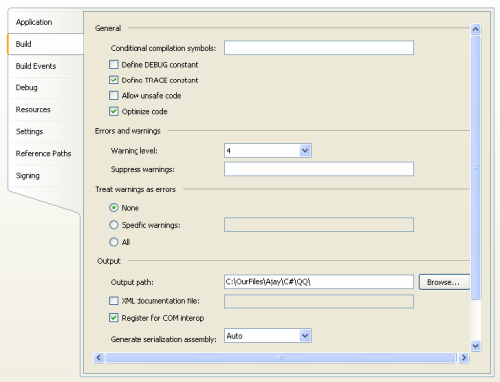
Task: Click the vertical scrollbar down arrow
Action: 476,346
